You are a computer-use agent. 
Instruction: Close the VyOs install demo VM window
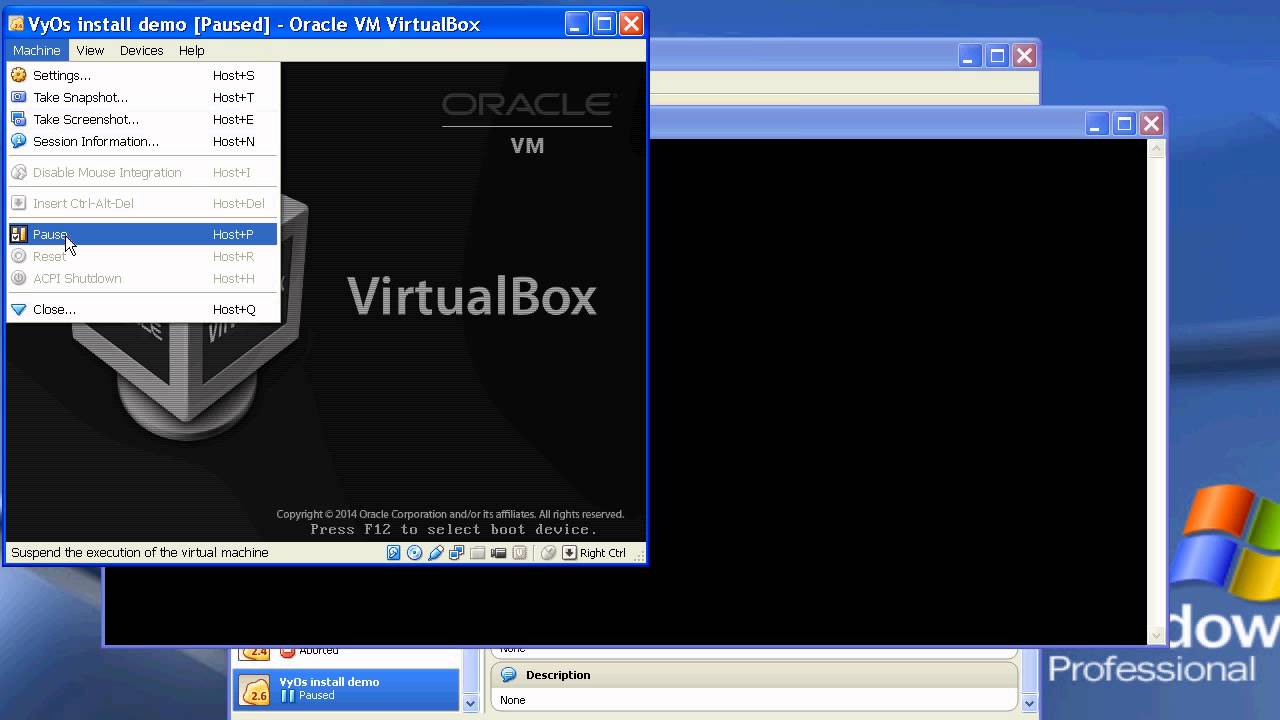[631, 24]
